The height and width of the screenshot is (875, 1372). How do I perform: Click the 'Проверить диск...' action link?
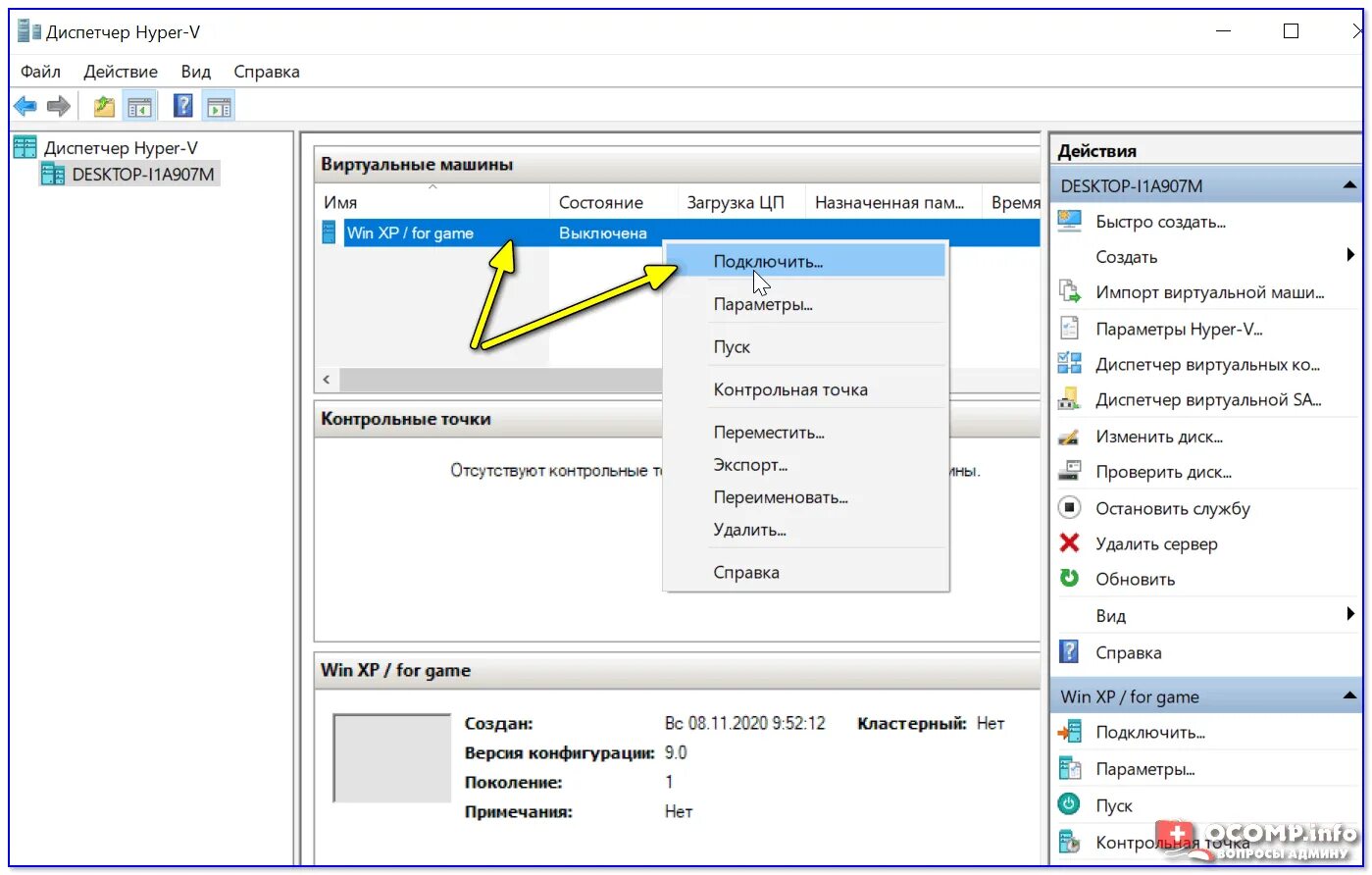click(x=1163, y=472)
